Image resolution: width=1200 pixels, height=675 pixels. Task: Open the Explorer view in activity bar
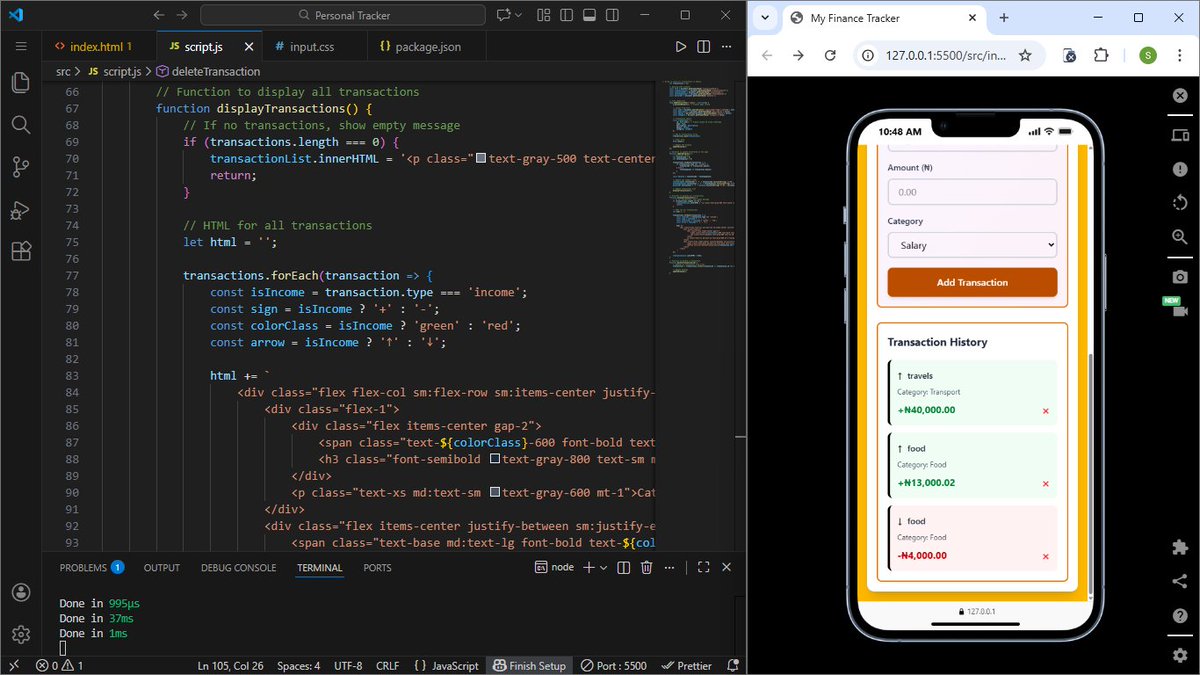pos(20,83)
